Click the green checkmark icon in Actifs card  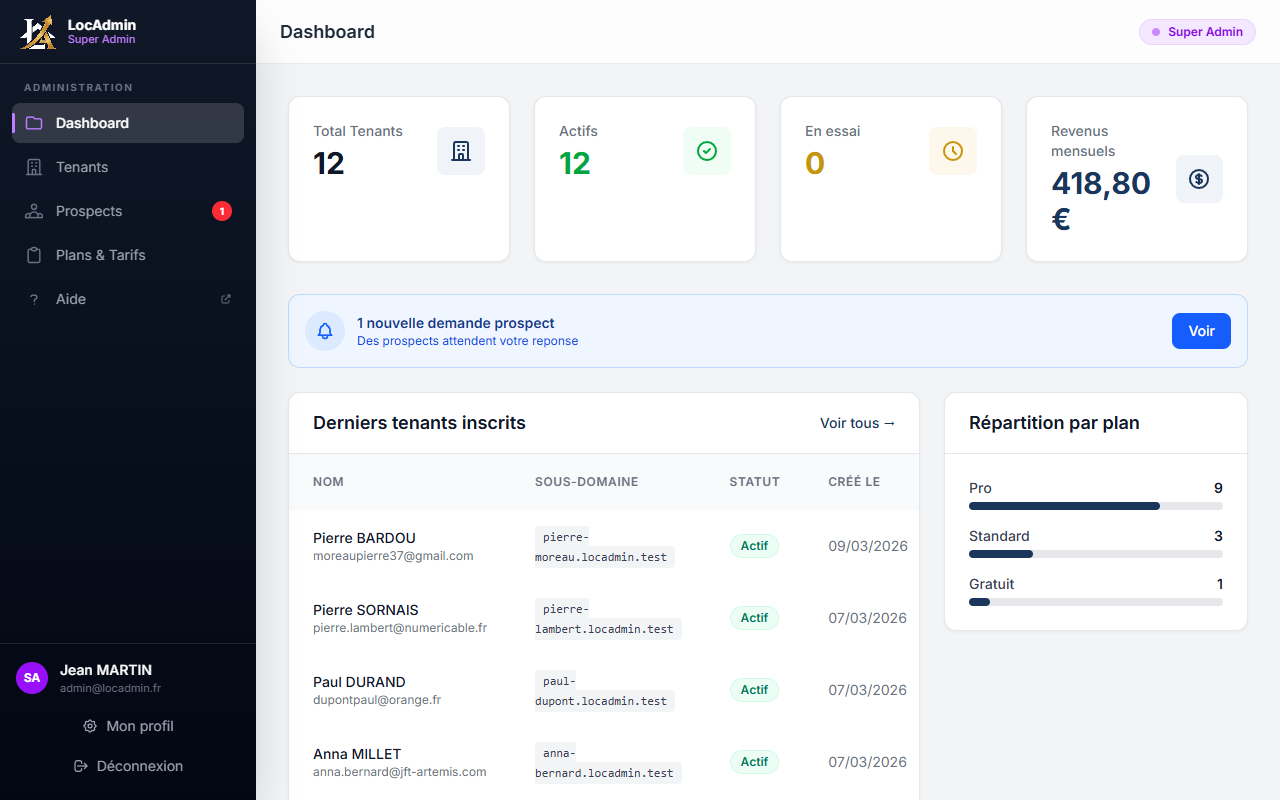(x=707, y=151)
